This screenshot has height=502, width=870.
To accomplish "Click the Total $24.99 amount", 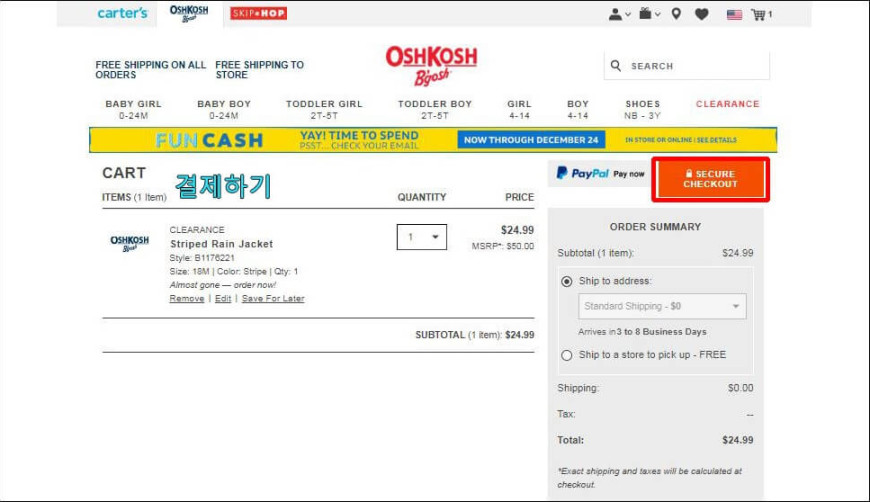I will tap(737, 440).
